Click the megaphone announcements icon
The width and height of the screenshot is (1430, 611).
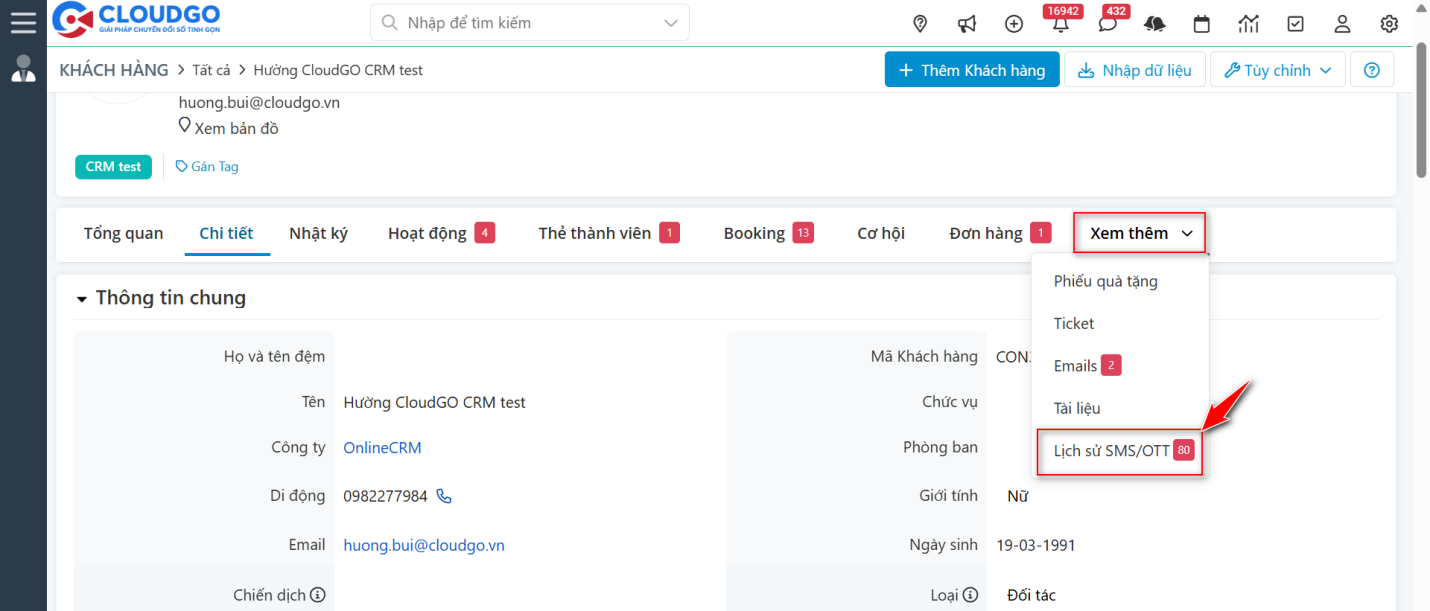click(967, 23)
